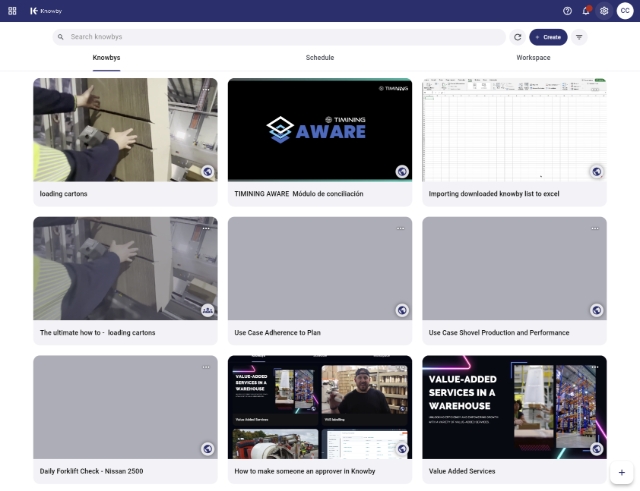This screenshot has width=640, height=491.
Task: Click the Knowby logo in header
Action: point(46,11)
